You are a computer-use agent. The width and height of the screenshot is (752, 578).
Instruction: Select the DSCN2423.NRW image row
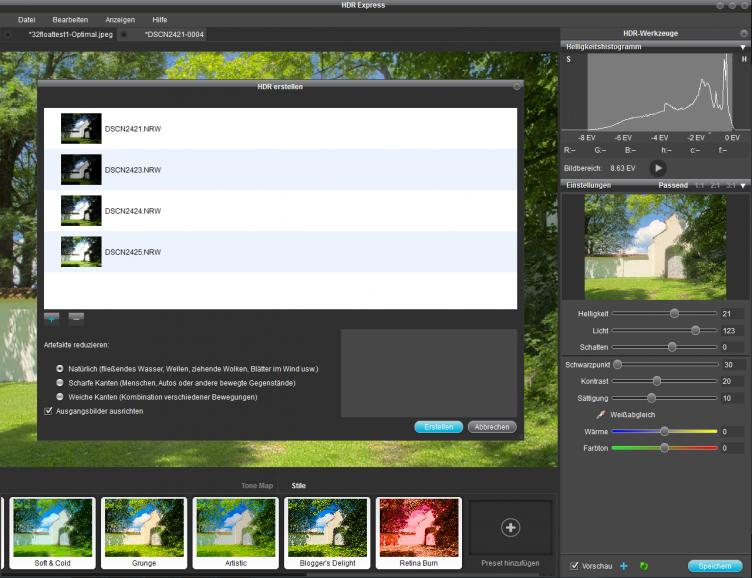click(x=281, y=170)
